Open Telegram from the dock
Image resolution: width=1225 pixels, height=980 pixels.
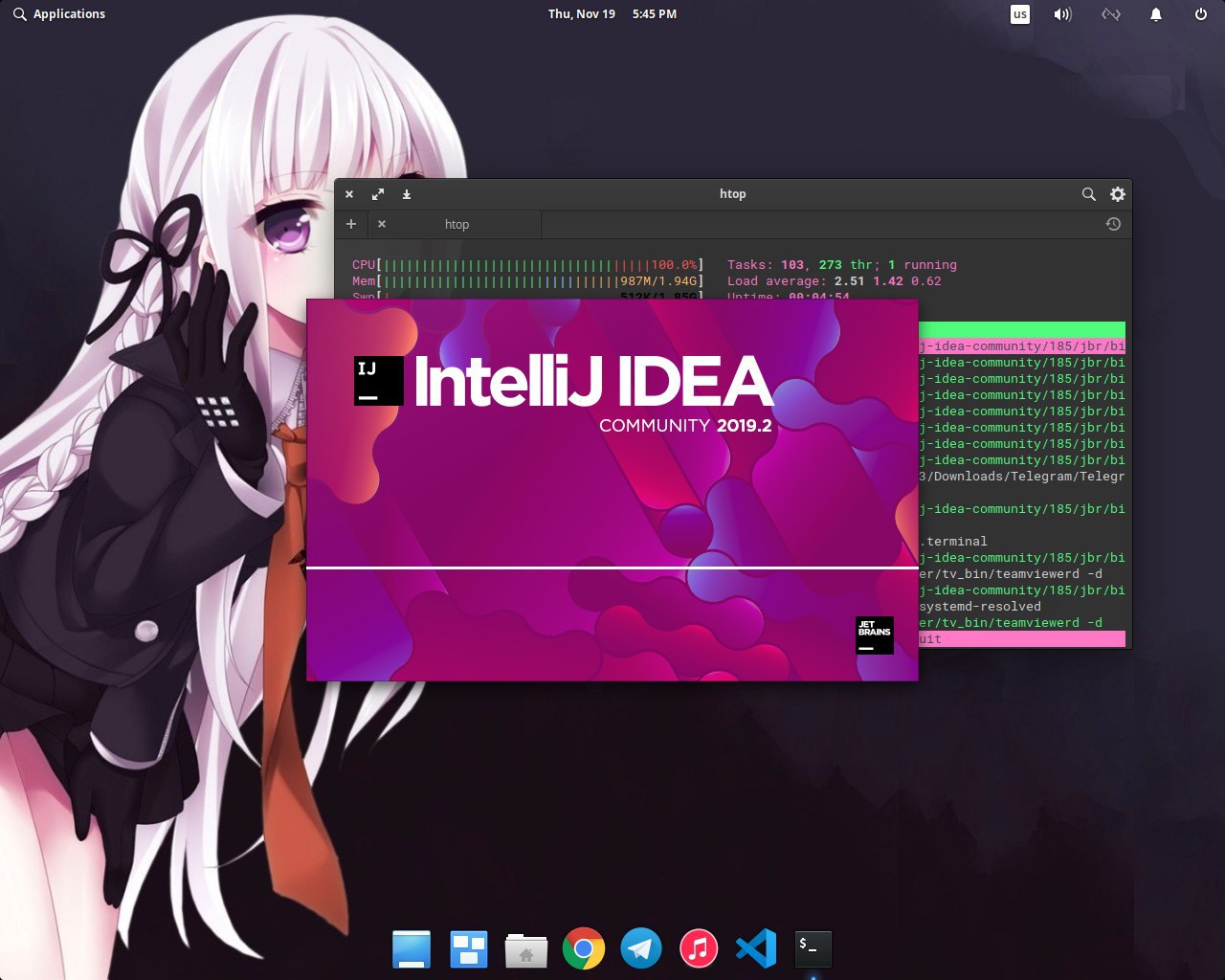[641, 949]
